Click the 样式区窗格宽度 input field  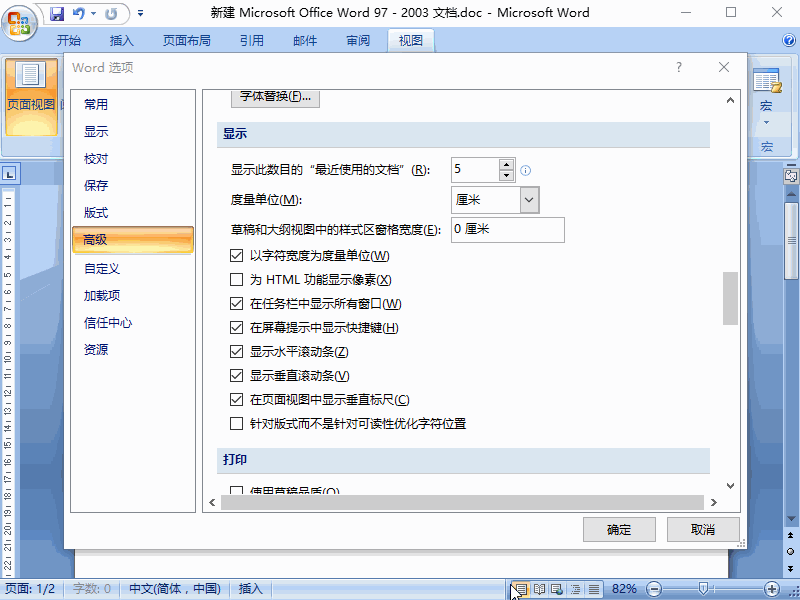coord(508,230)
